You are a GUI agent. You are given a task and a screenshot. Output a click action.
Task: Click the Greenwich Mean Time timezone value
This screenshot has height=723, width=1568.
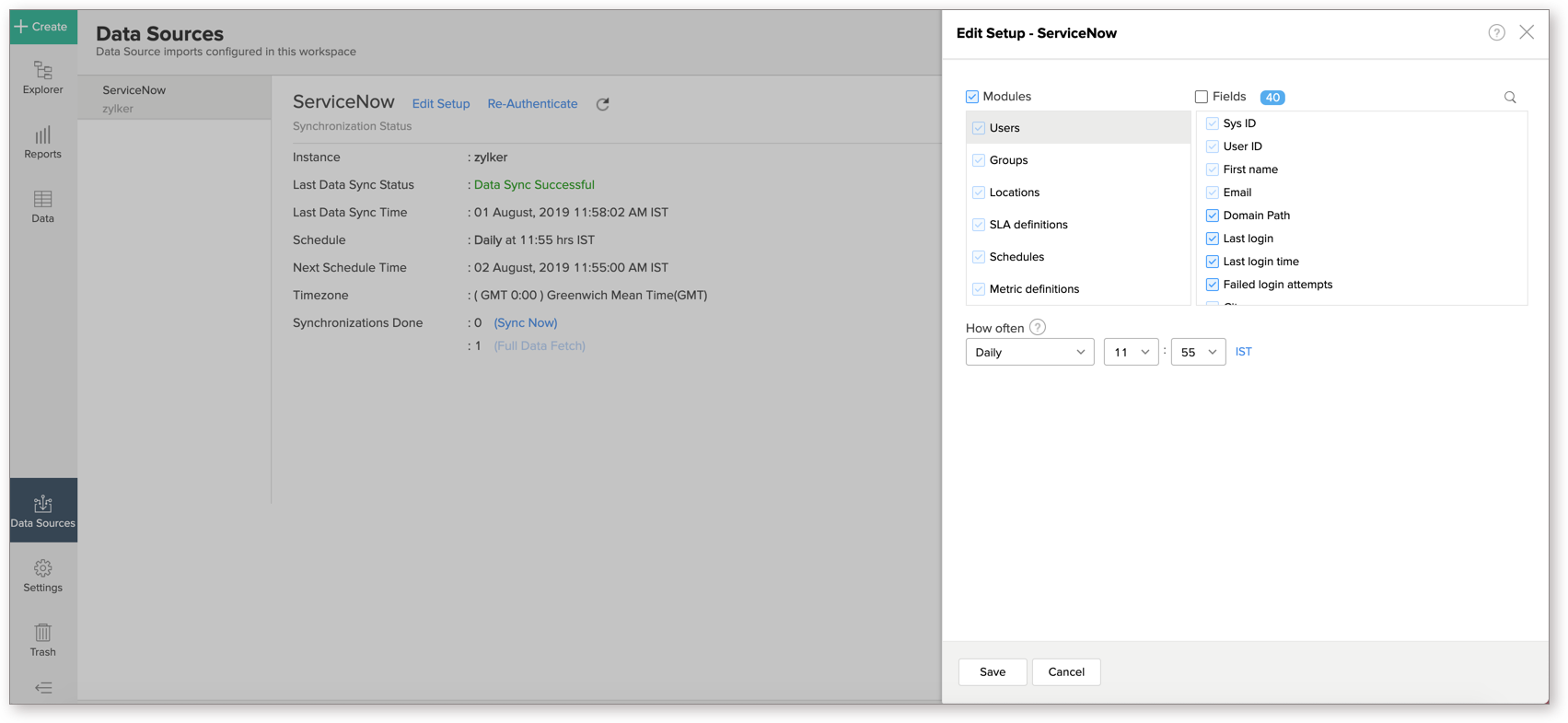tap(590, 296)
